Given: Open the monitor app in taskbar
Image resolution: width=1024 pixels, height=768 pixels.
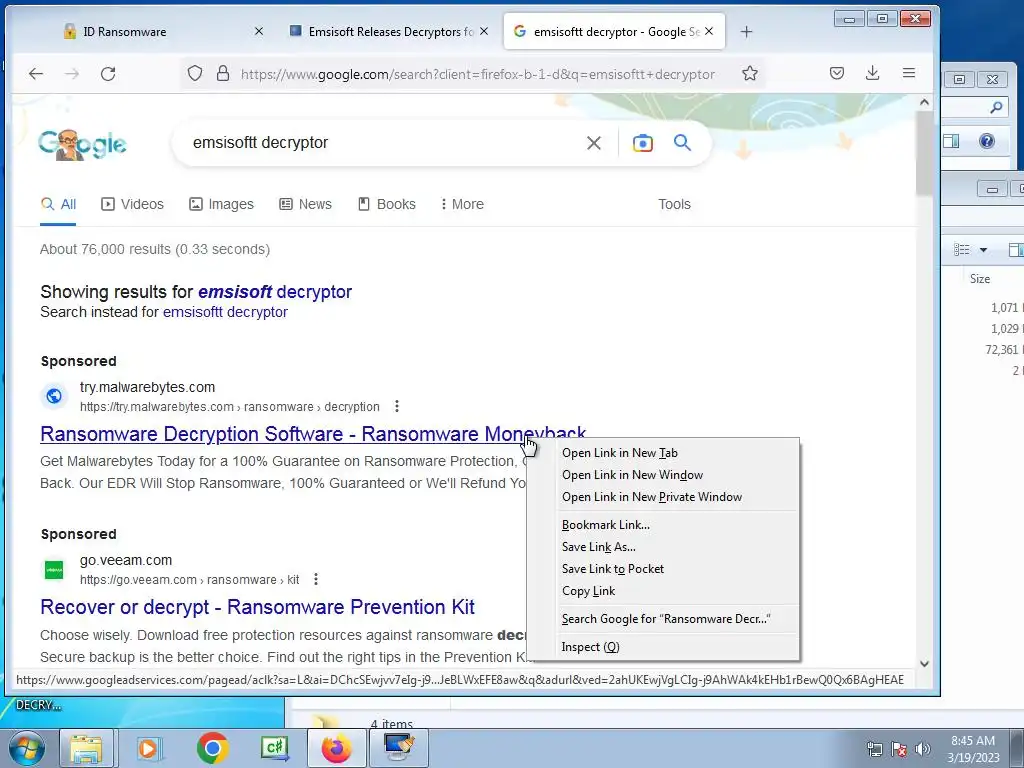Looking at the screenshot, I should pyautogui.click(x=399, y=748).
